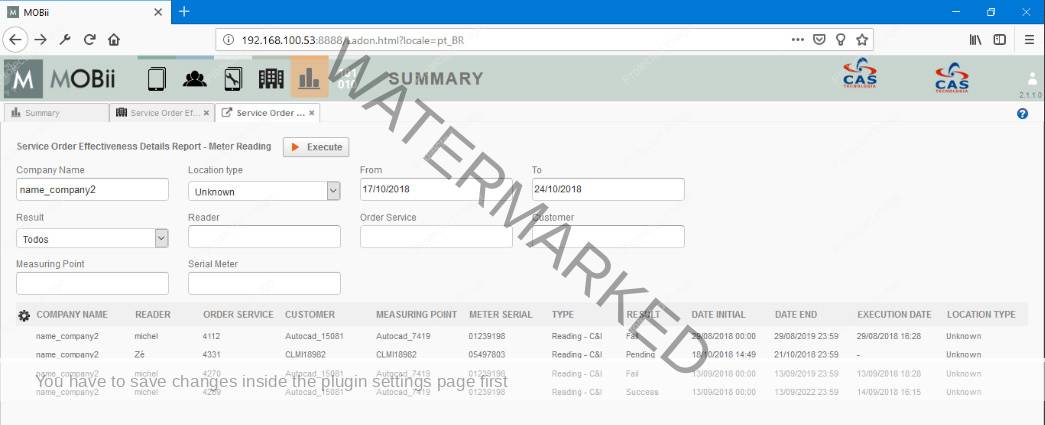Focus the Company Name input field
The image size is (1045, 425).
[x=92, y=190]
